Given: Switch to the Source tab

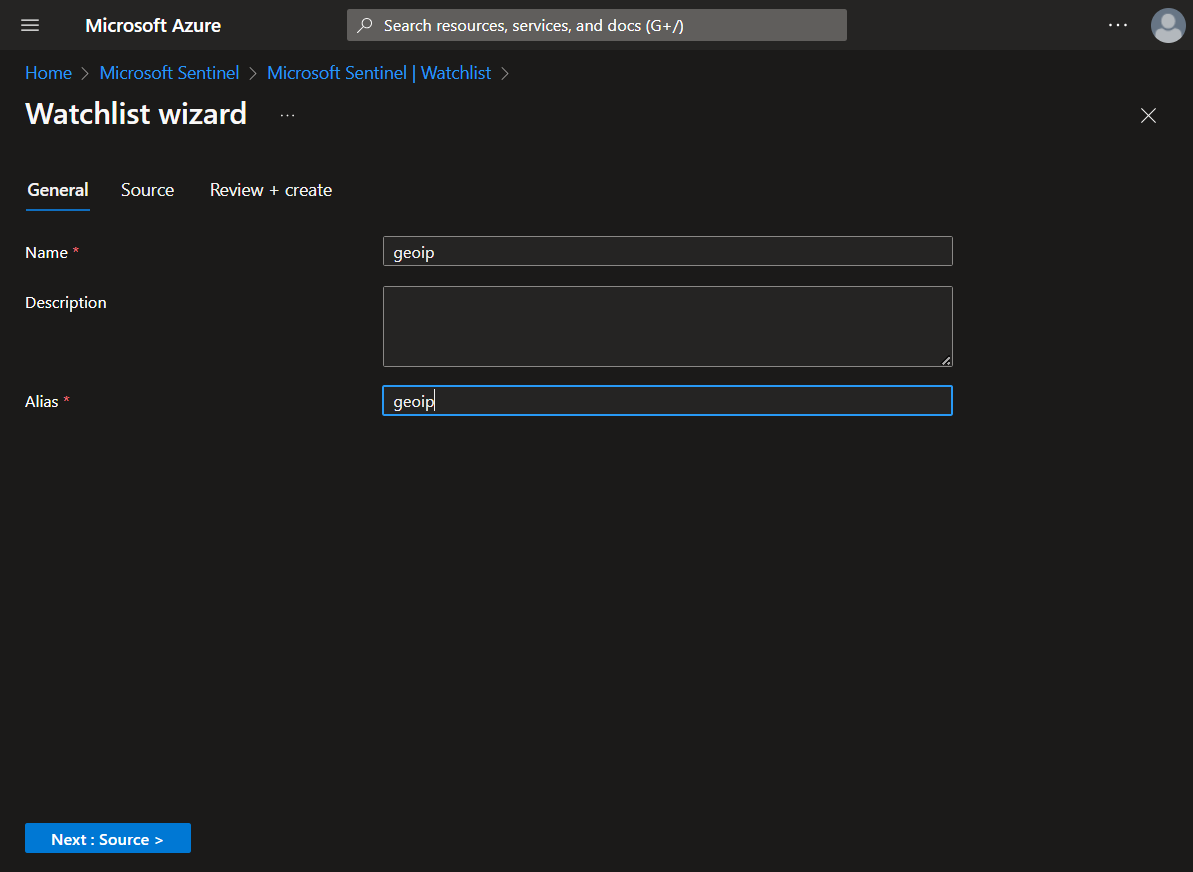Looking at the screenshot, I should tap(148, 190).
